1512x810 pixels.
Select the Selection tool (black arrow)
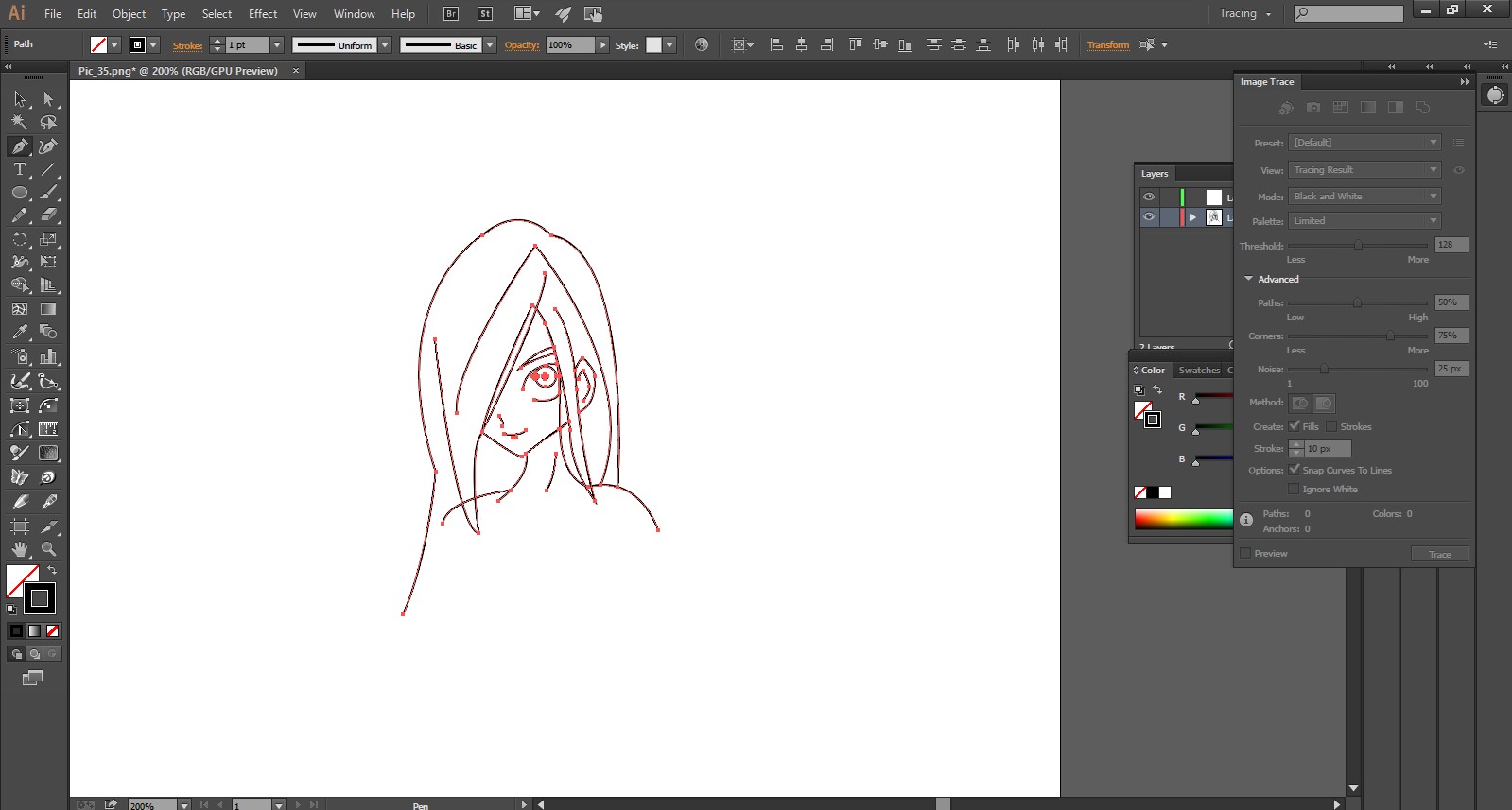tap(20, 99)
